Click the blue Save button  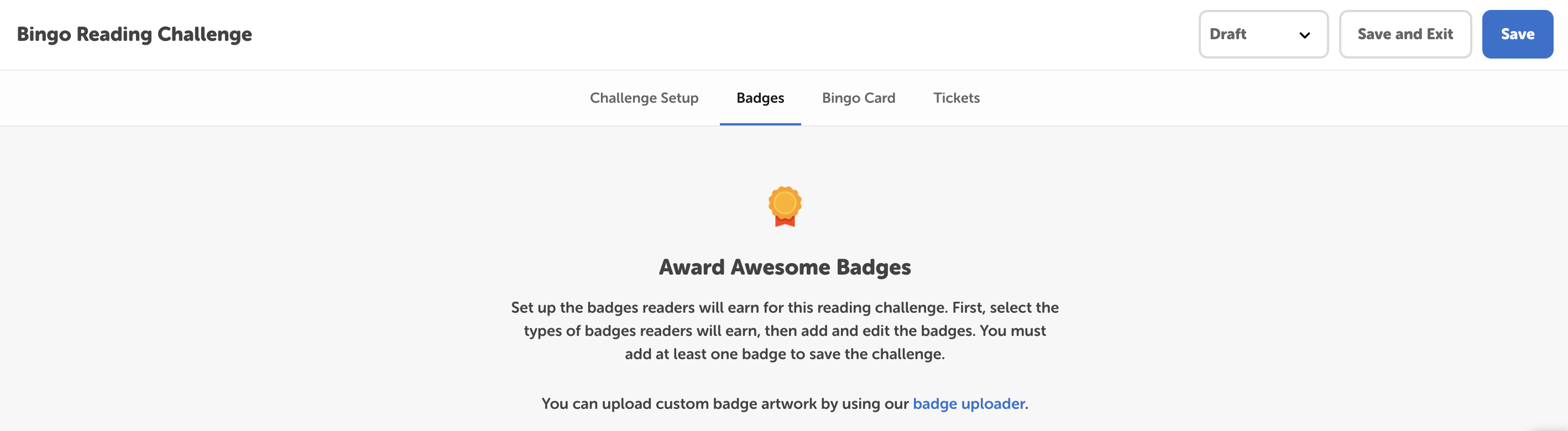[1517, 34]
